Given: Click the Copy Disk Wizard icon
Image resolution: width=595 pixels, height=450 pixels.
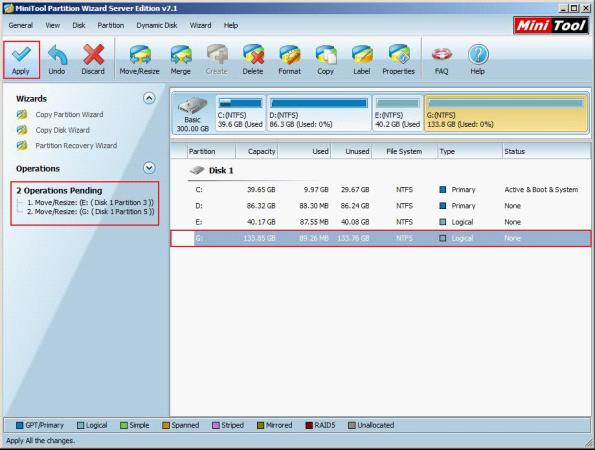Looking at the screenshot, I should coord(22,130).
